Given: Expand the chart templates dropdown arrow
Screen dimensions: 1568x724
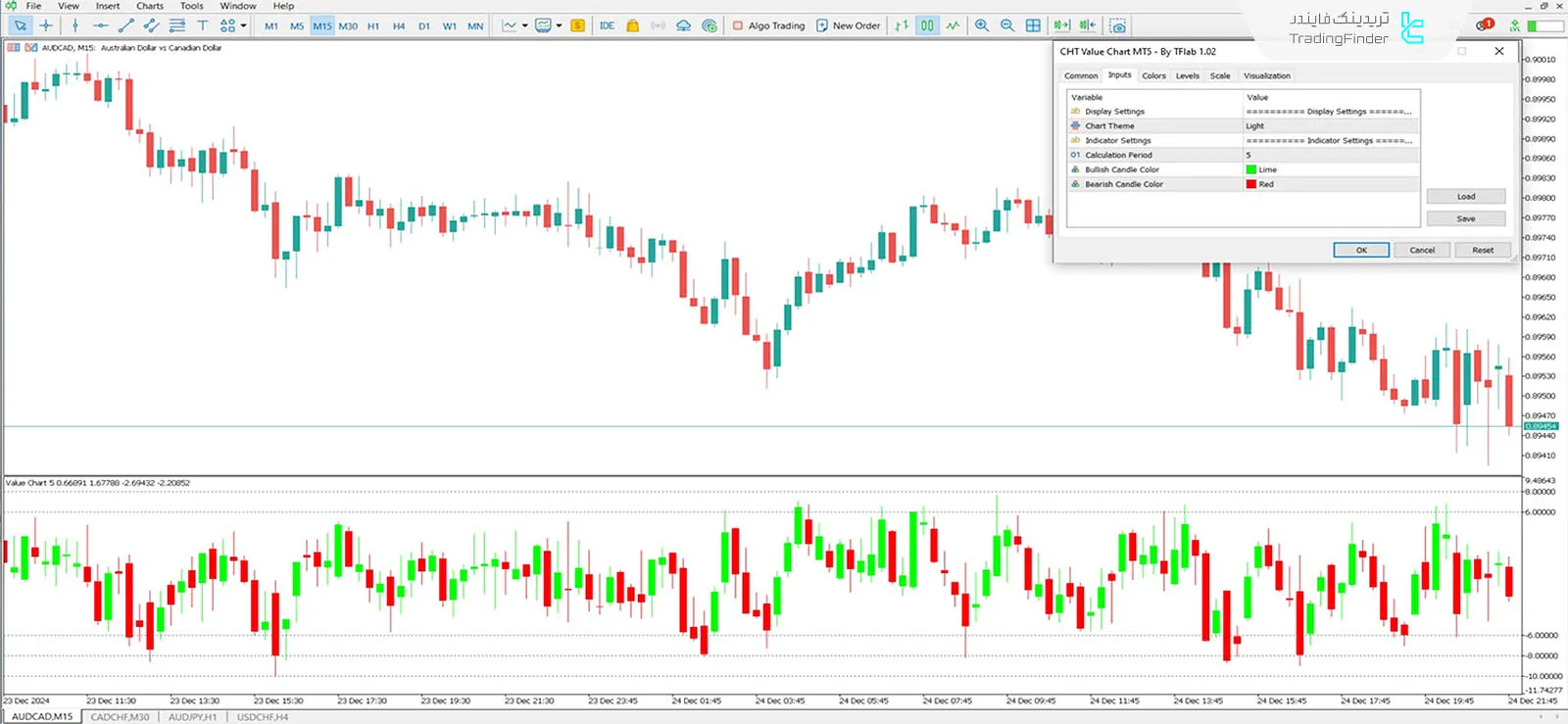Looking at the screenshot, I should pyautogui.click(x=560, y=25).
